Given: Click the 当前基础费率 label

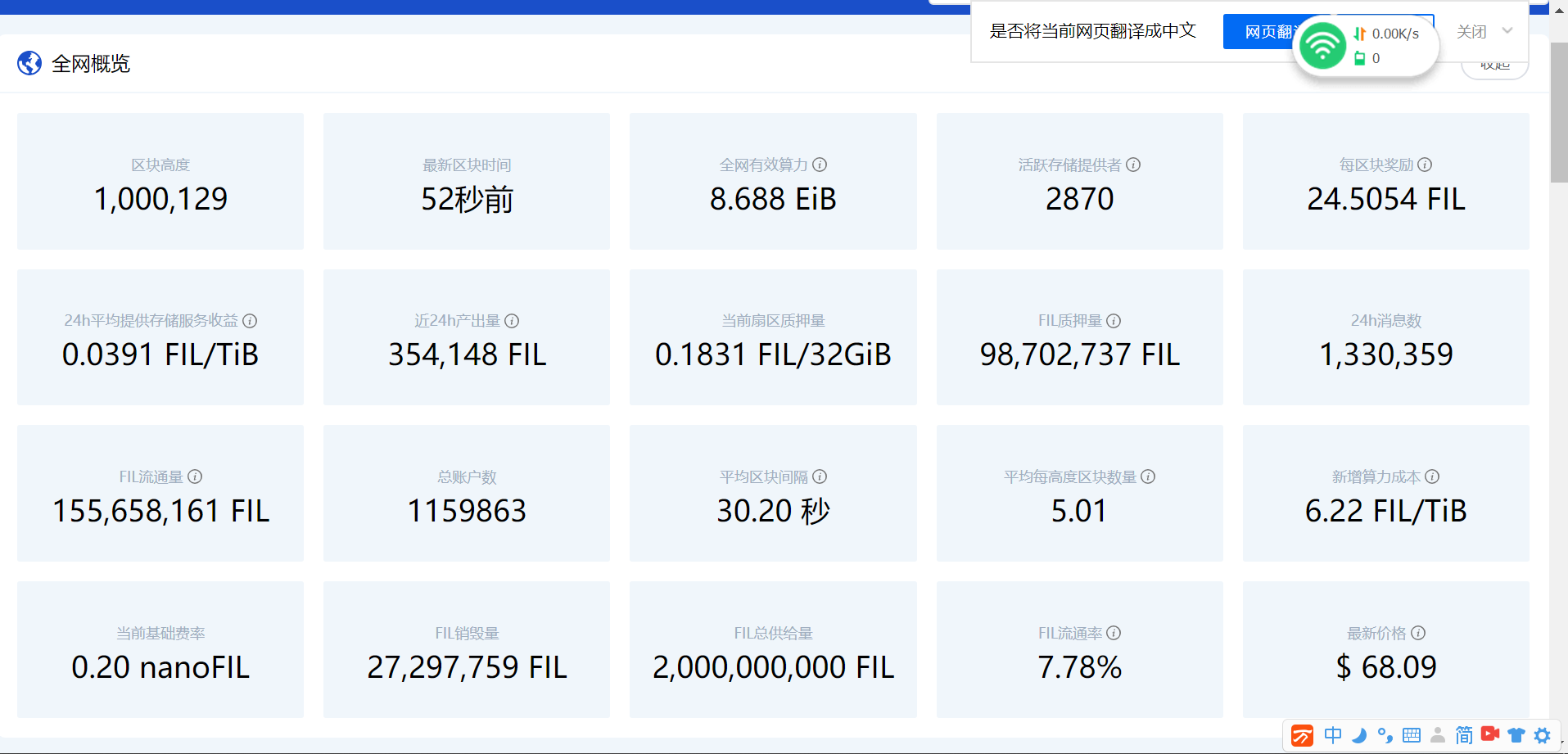Looking at the screenshot, I should tap(160, 633).
